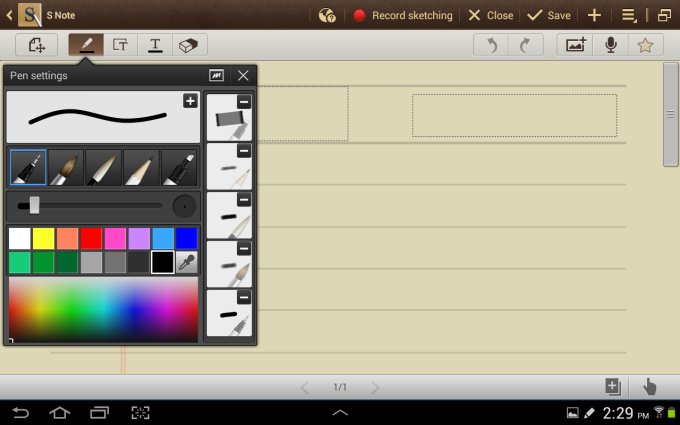Close the Pen settings panel
The height and width of the screenshot is (425, 680).
tap(243, 75)
